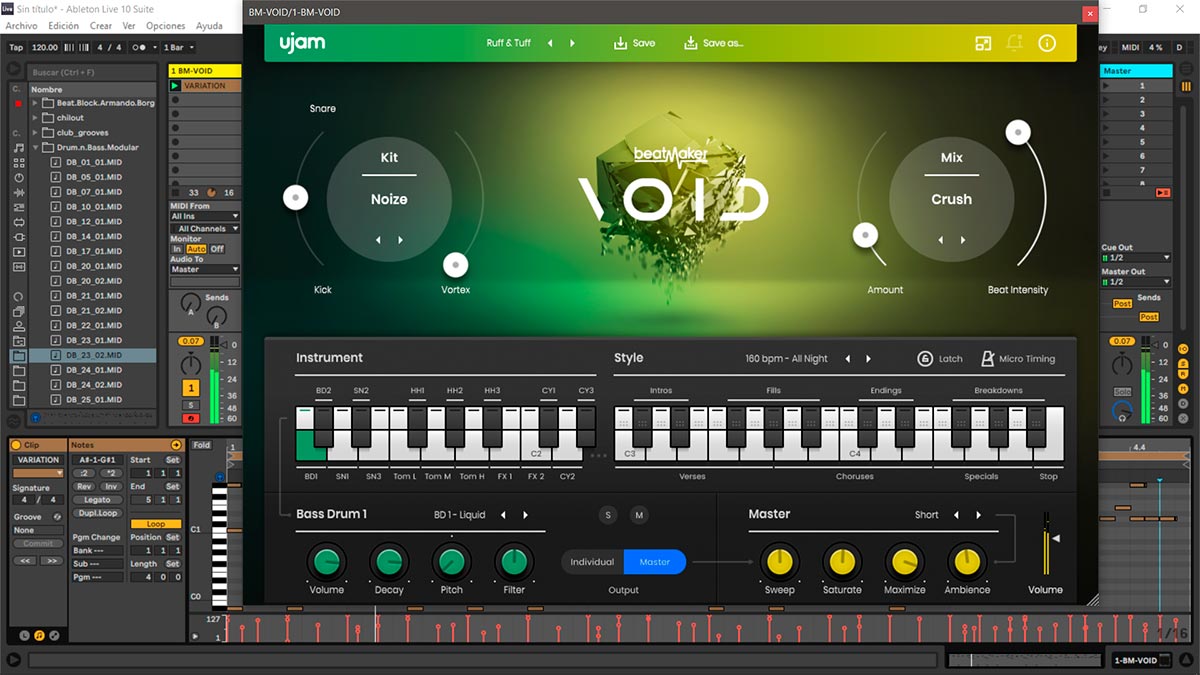Collapse the Drum.n.Bass.Modular folder
This screenshot has height=675, width=1200.
tap(35, 148)
